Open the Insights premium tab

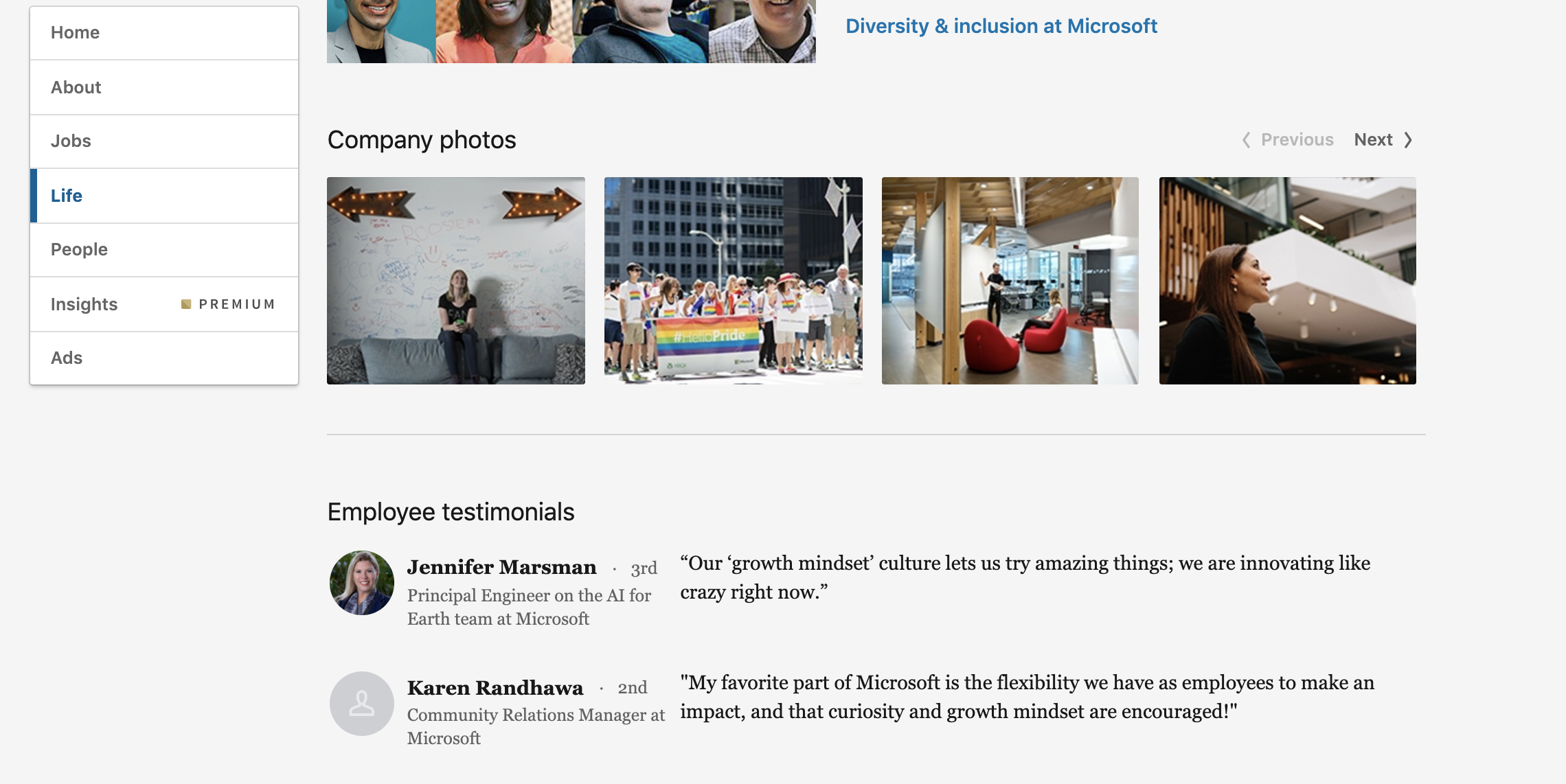click(x=84, y=304)
